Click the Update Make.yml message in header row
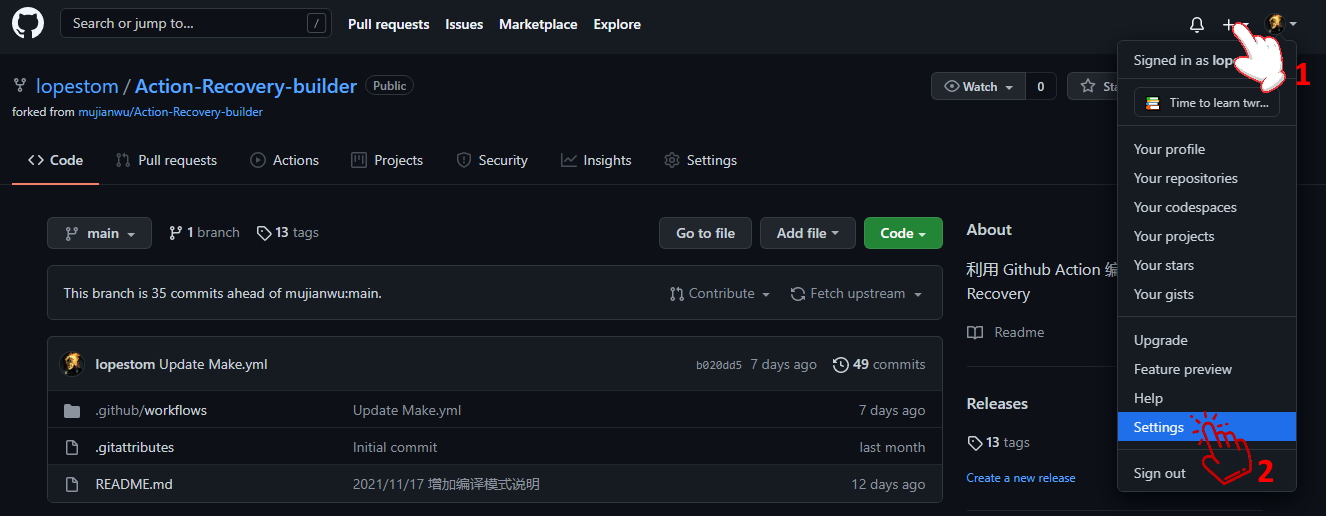Image resolution: width=1326 pixels, height=516 pixels. (213, 364)
